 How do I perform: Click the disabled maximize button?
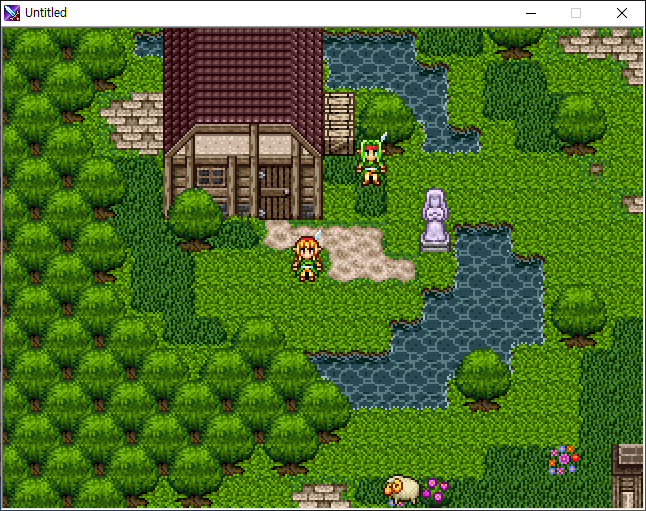click(x=576, y=13)
